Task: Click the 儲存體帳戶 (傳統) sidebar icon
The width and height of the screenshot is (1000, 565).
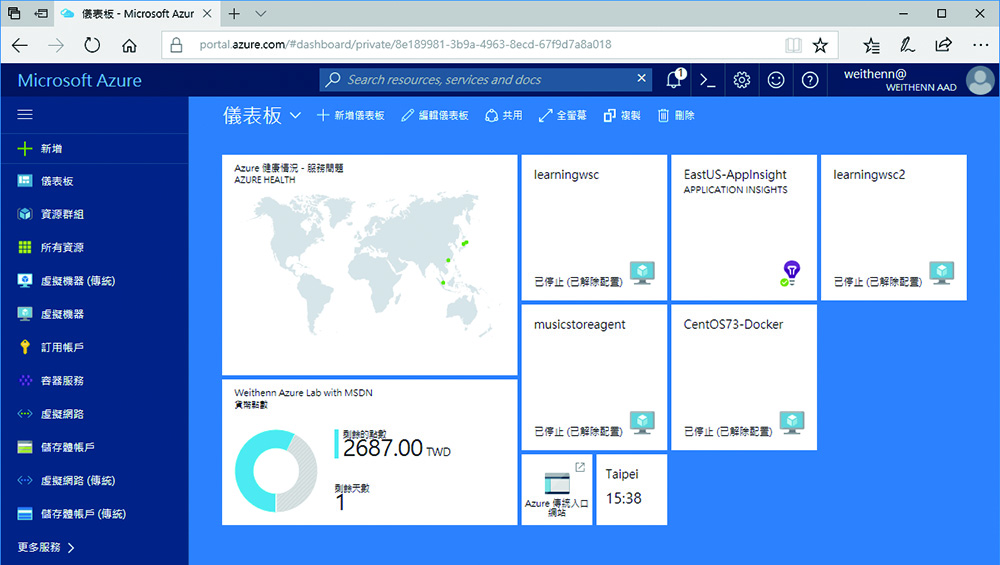Action: (25, 513)
